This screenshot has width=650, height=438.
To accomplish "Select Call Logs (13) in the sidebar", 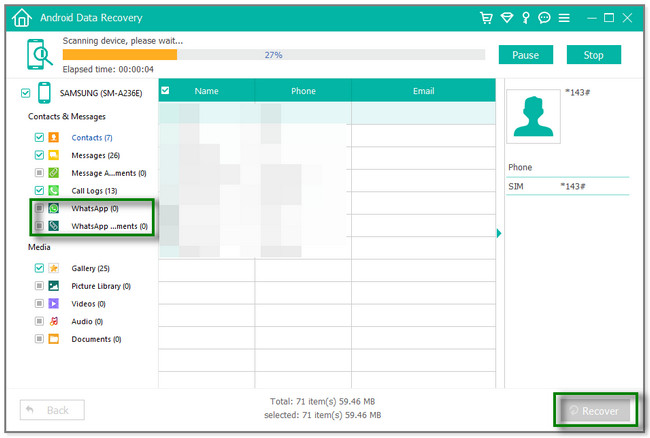I will [x=94, y=191].
